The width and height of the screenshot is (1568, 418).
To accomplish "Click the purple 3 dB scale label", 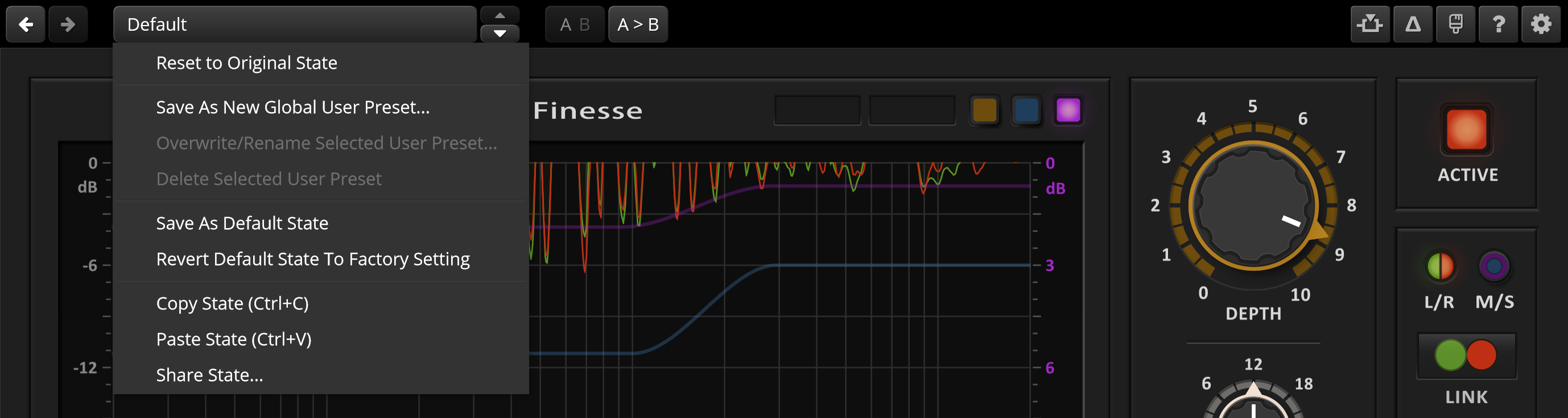I will click(1050, 266).
